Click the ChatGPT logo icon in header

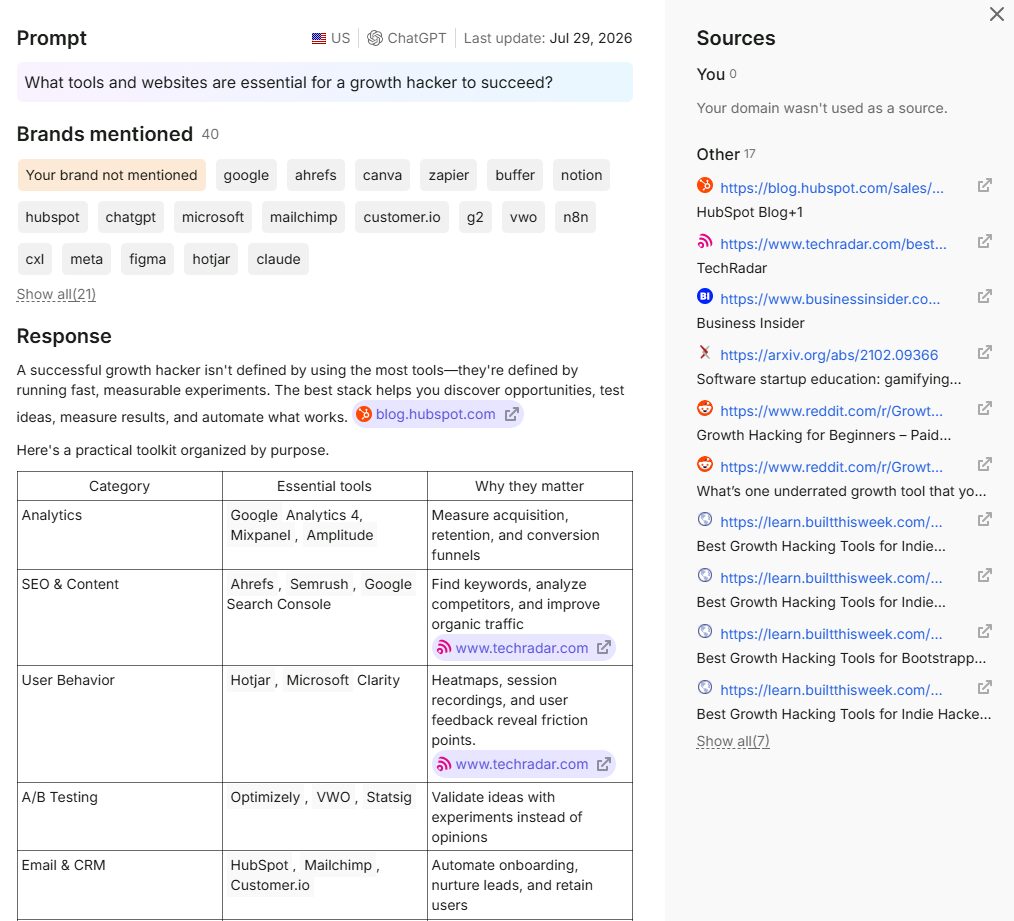pos(374,38)
